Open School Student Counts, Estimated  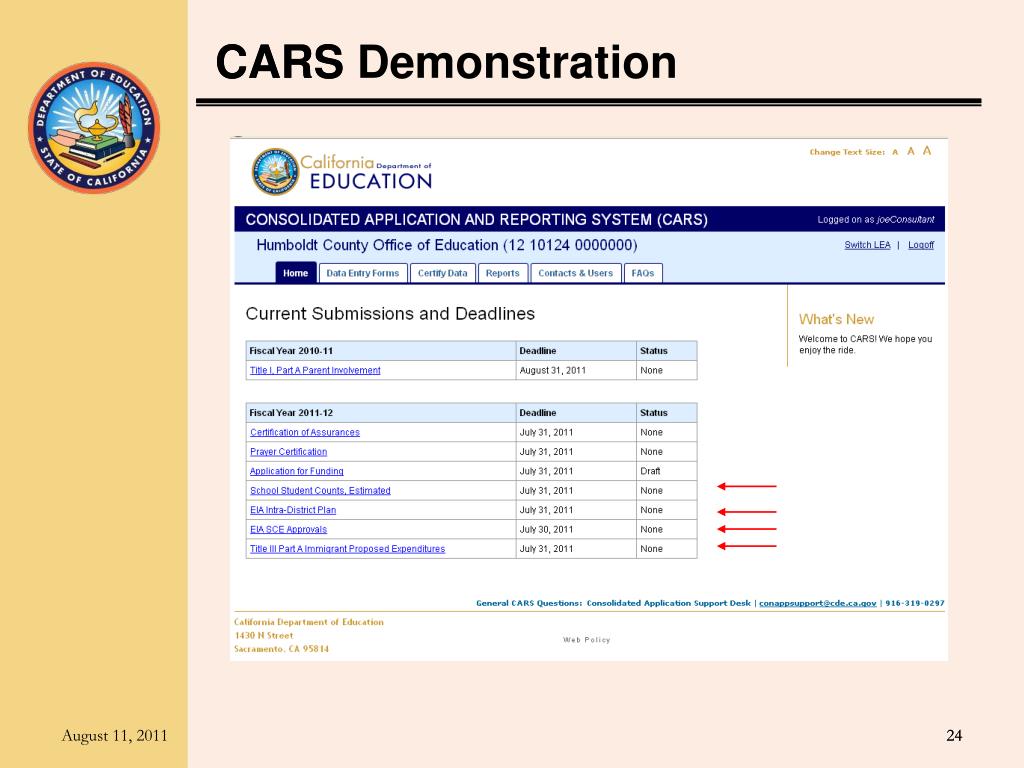pos(320,490)
